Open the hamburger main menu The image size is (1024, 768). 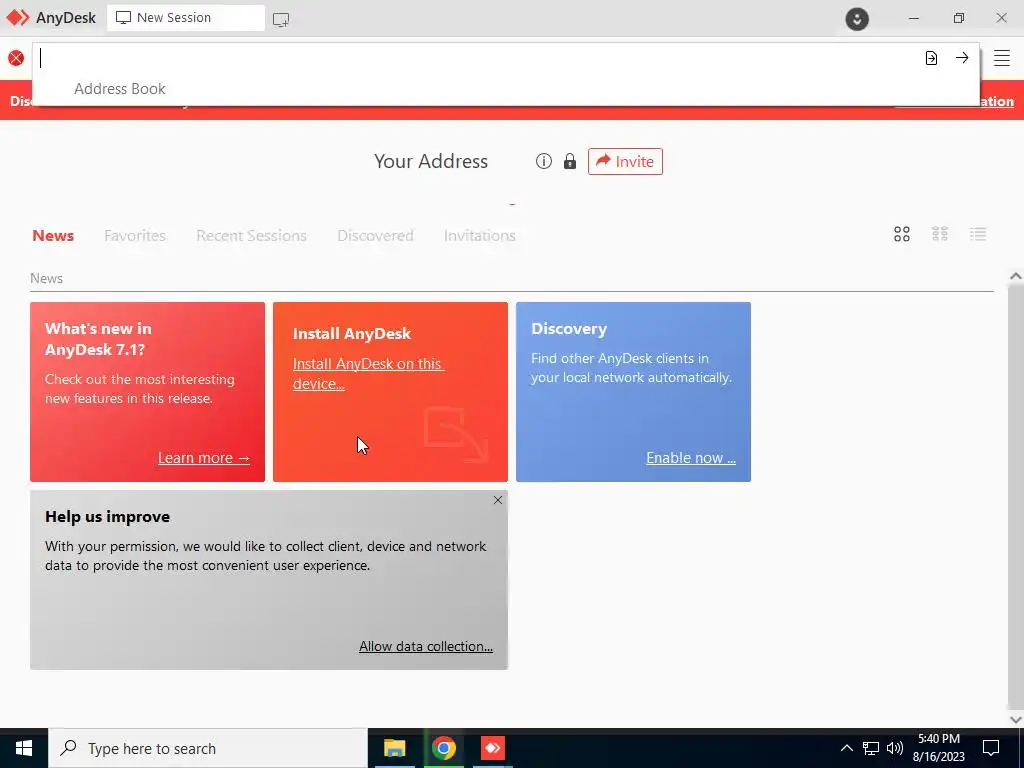click(x=1002, y=58)
